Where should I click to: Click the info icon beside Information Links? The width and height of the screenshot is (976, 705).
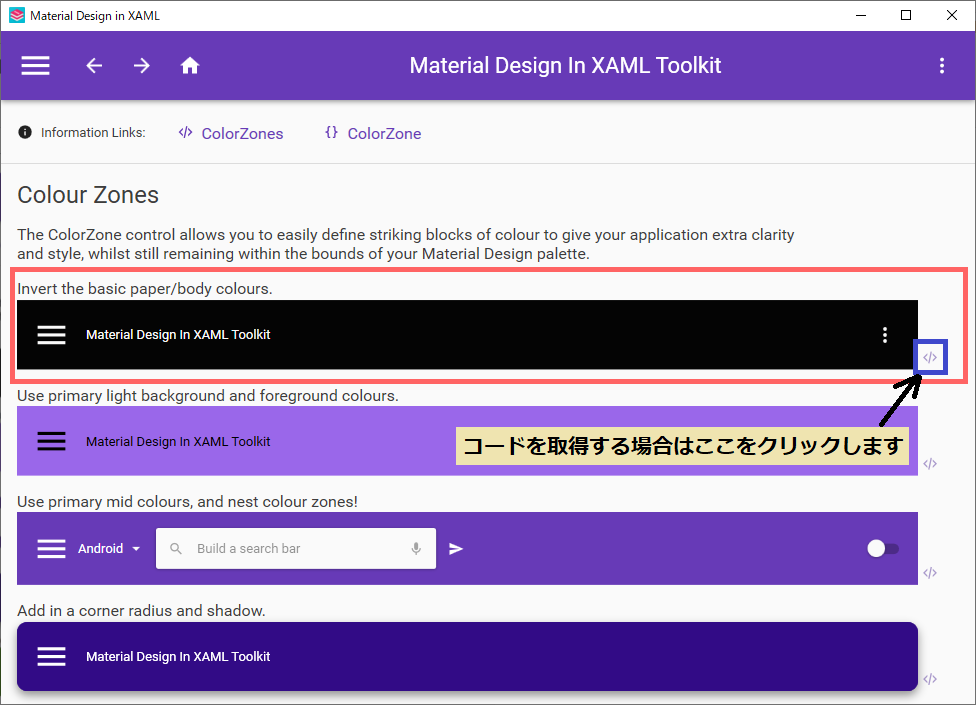pyautogui.click(x=25, y=132)
